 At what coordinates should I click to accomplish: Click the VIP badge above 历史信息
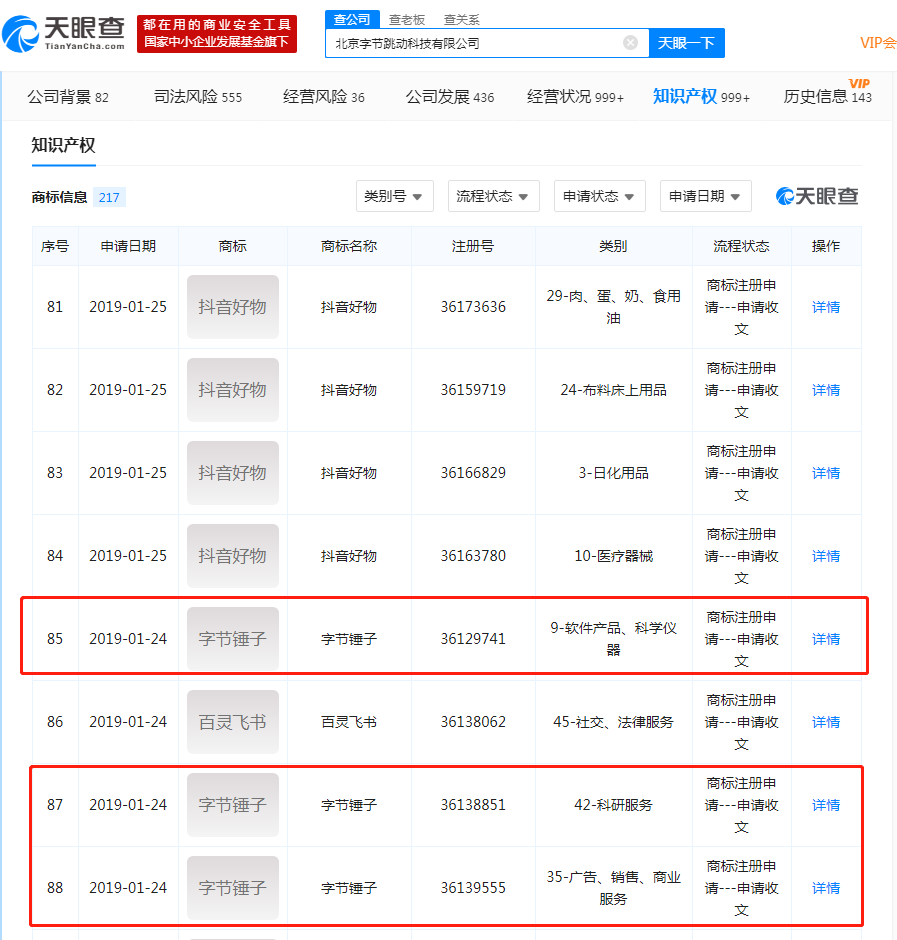pos(857,83)
